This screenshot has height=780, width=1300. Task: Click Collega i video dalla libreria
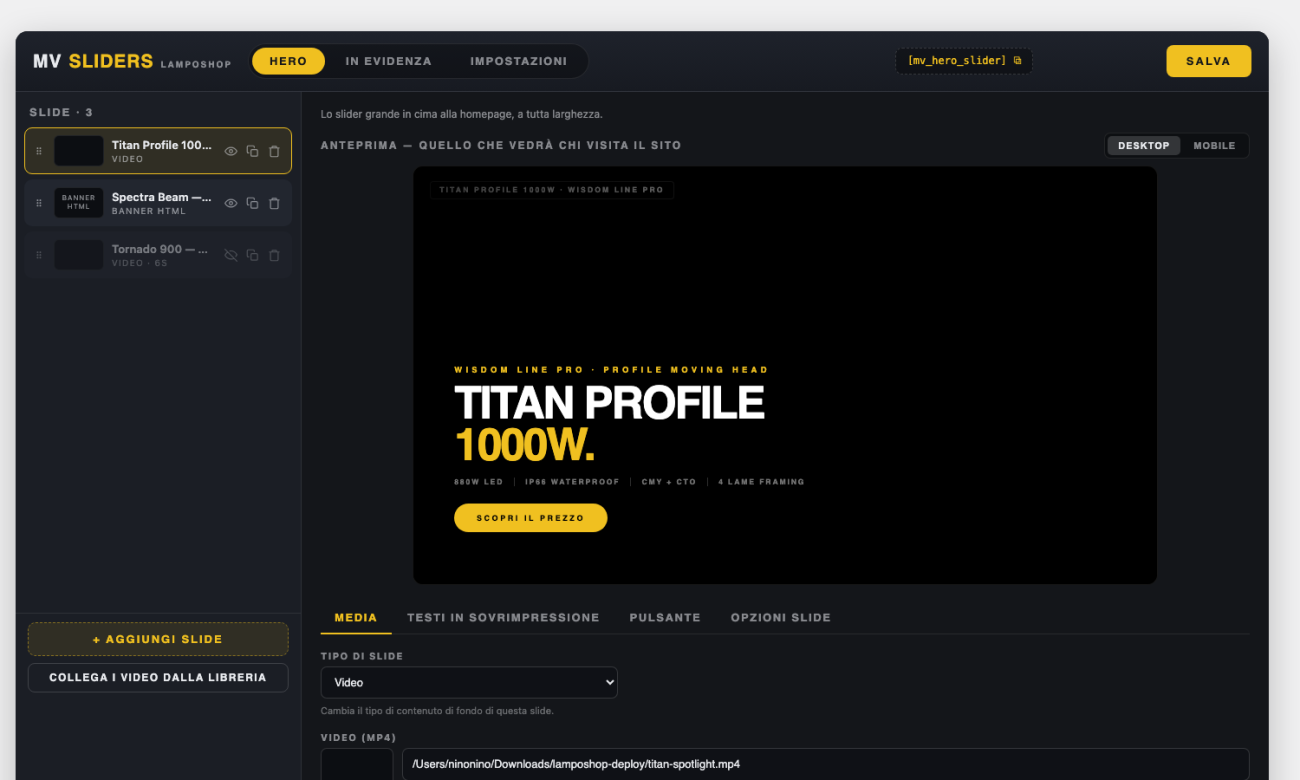(x=158, y=678)
